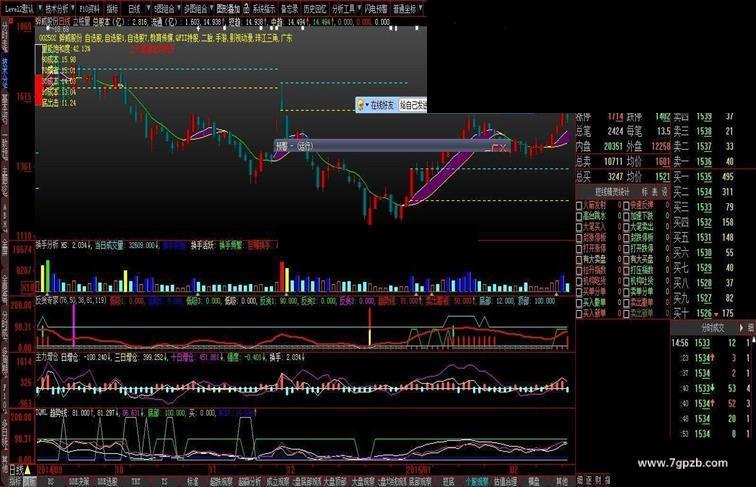Expand the 日线 period dropdown arrow
Screen dimensions: 756x487
(147, 9)
